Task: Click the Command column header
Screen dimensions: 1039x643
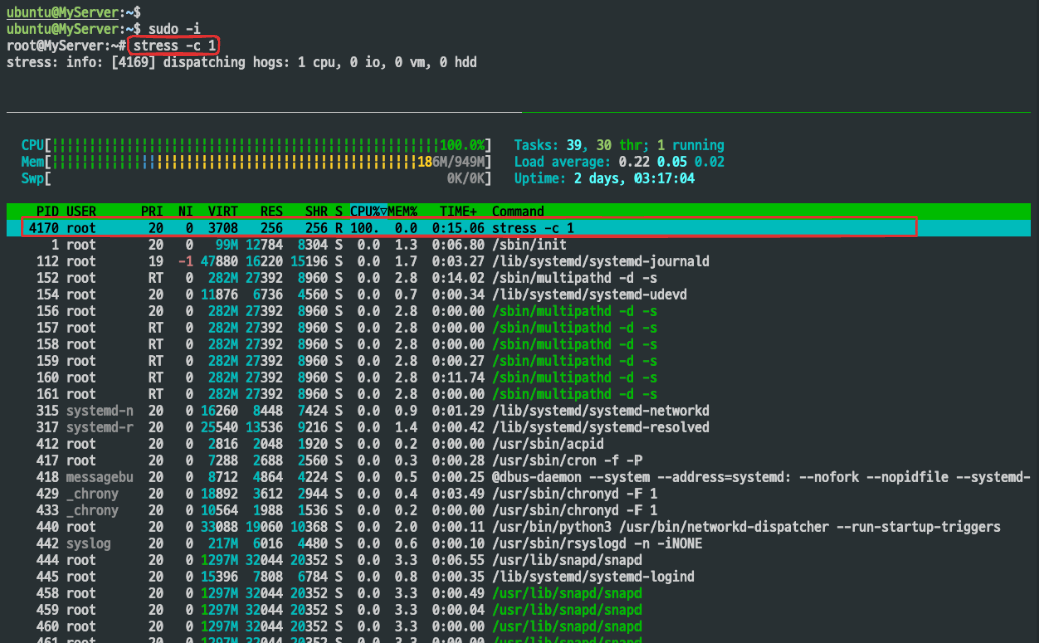Action: [x=518, y=211]
